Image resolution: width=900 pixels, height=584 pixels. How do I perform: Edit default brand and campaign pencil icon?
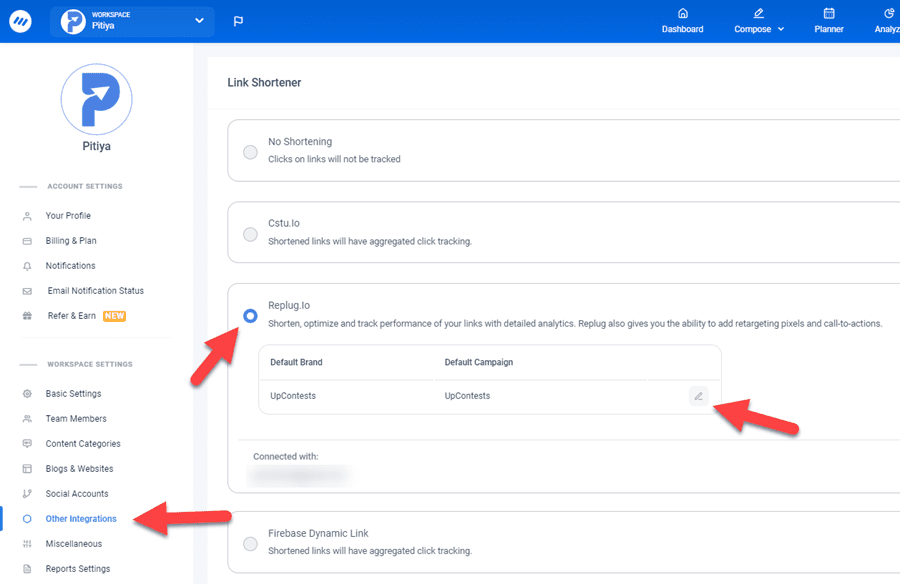(699, 396)
